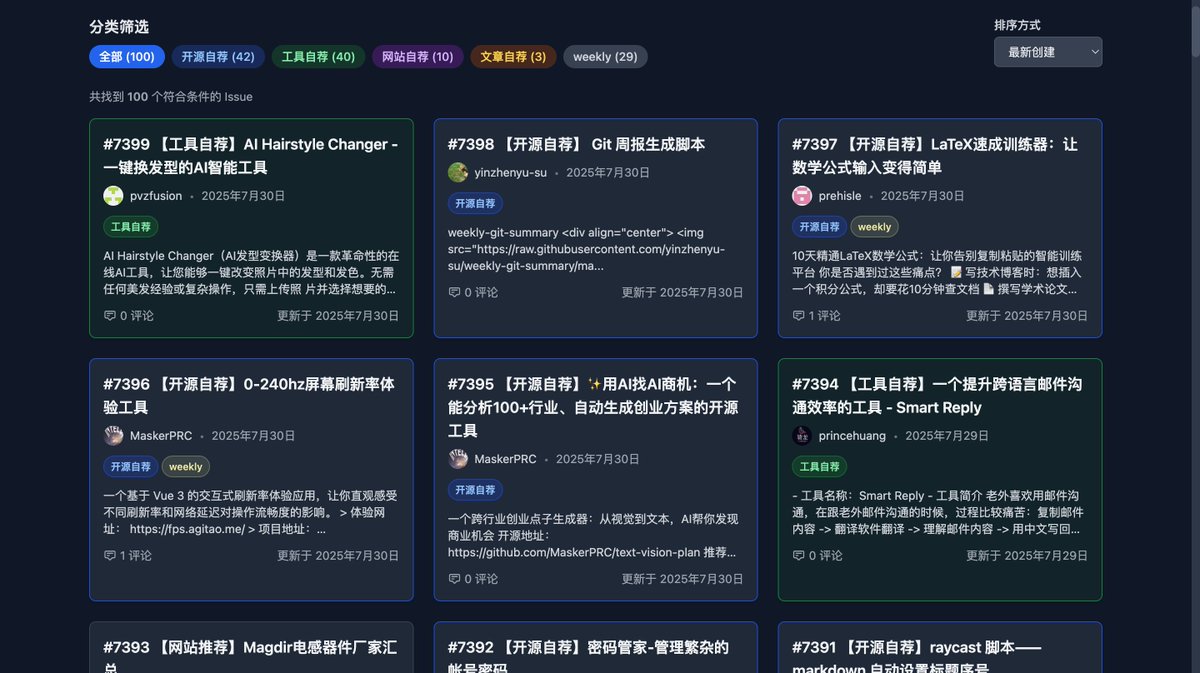Click comment bubble icon on issue #7395
The height and width of the screenshot is (673, 1200).
tap(454, 579)
